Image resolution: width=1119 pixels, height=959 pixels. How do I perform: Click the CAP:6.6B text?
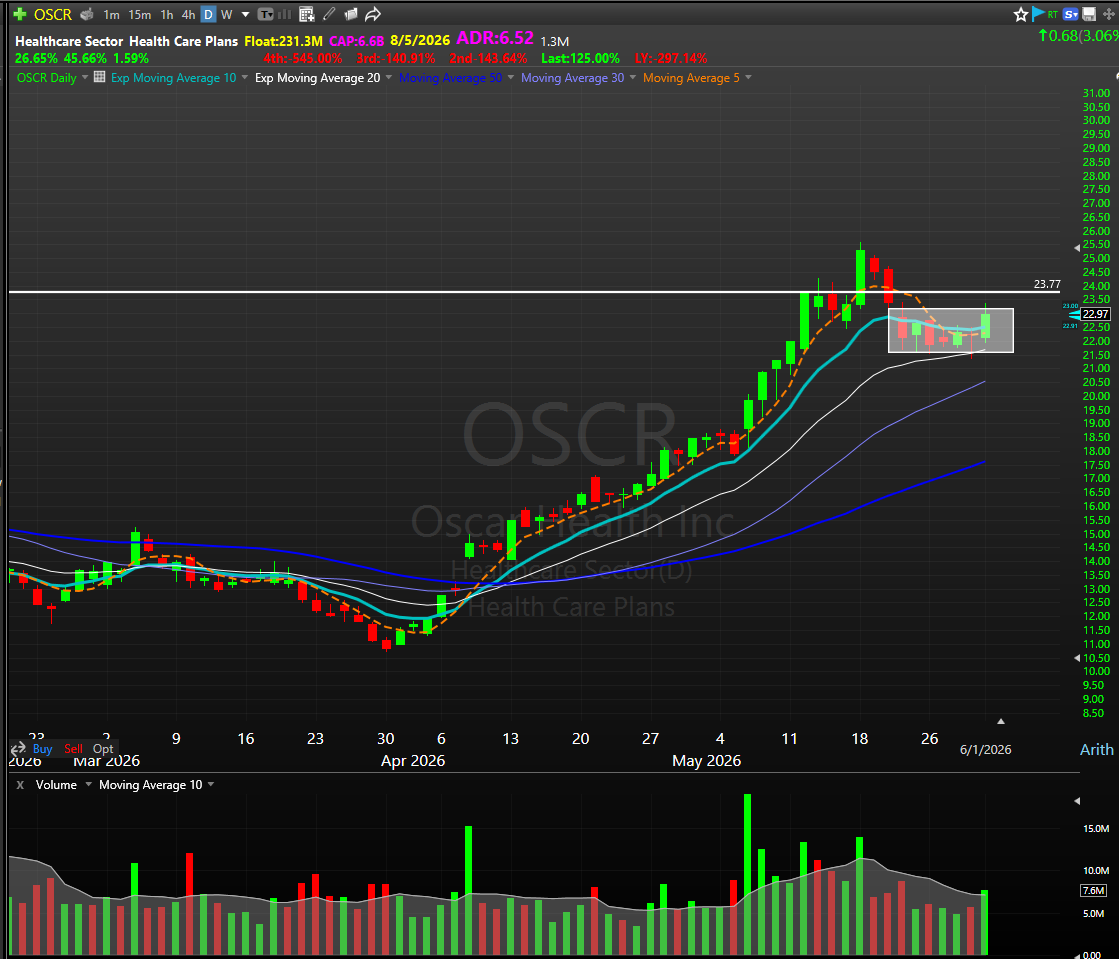[356, 41]
